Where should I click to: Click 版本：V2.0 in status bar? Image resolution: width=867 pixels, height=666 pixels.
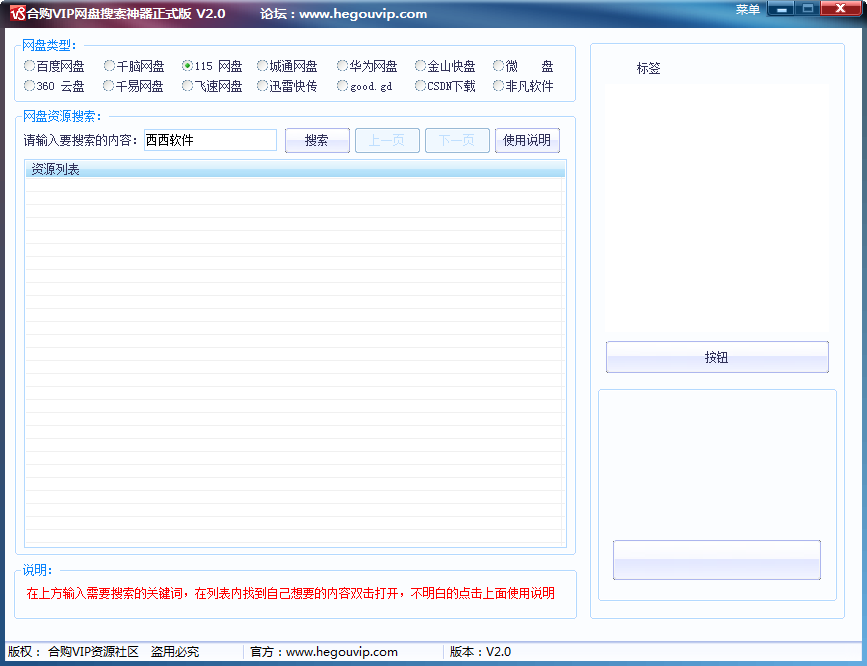click(x=480, y=652)
